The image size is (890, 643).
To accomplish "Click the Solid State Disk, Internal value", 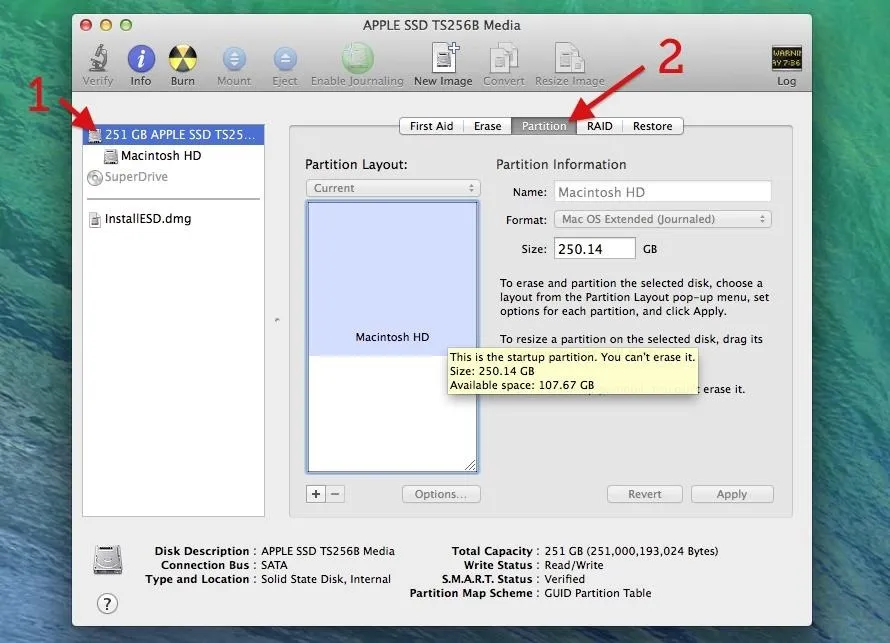I will (x=326, y=579).
